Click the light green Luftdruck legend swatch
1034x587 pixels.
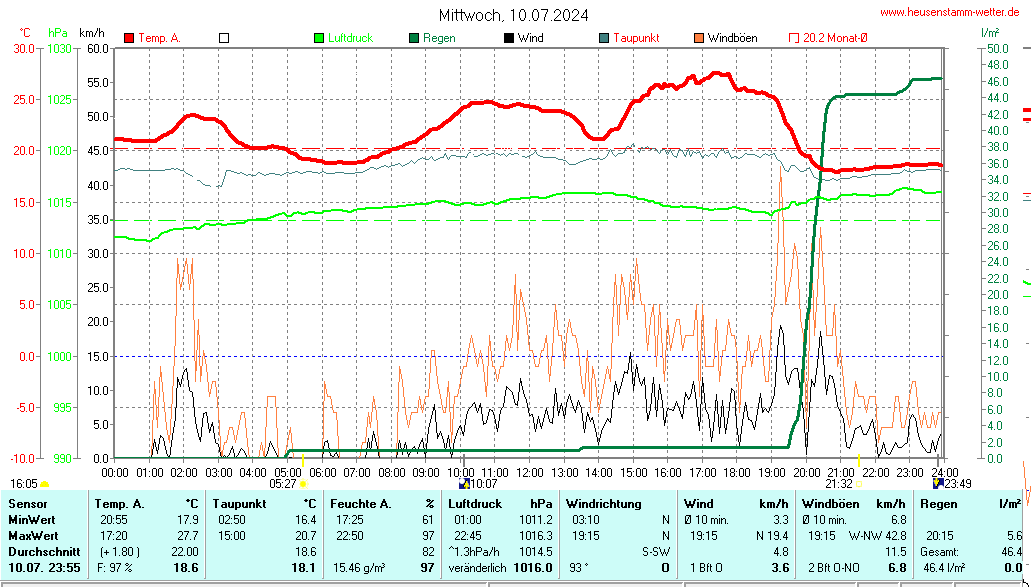320,38
